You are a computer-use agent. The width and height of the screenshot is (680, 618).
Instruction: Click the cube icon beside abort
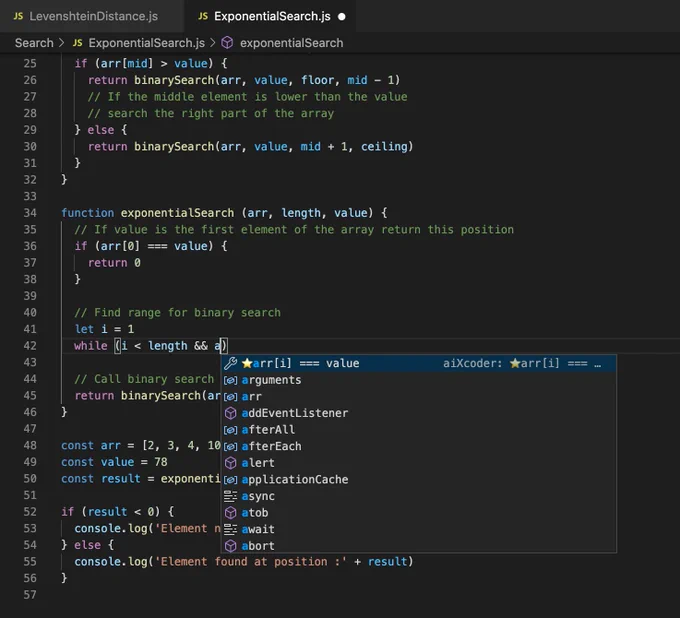point(230,546)
